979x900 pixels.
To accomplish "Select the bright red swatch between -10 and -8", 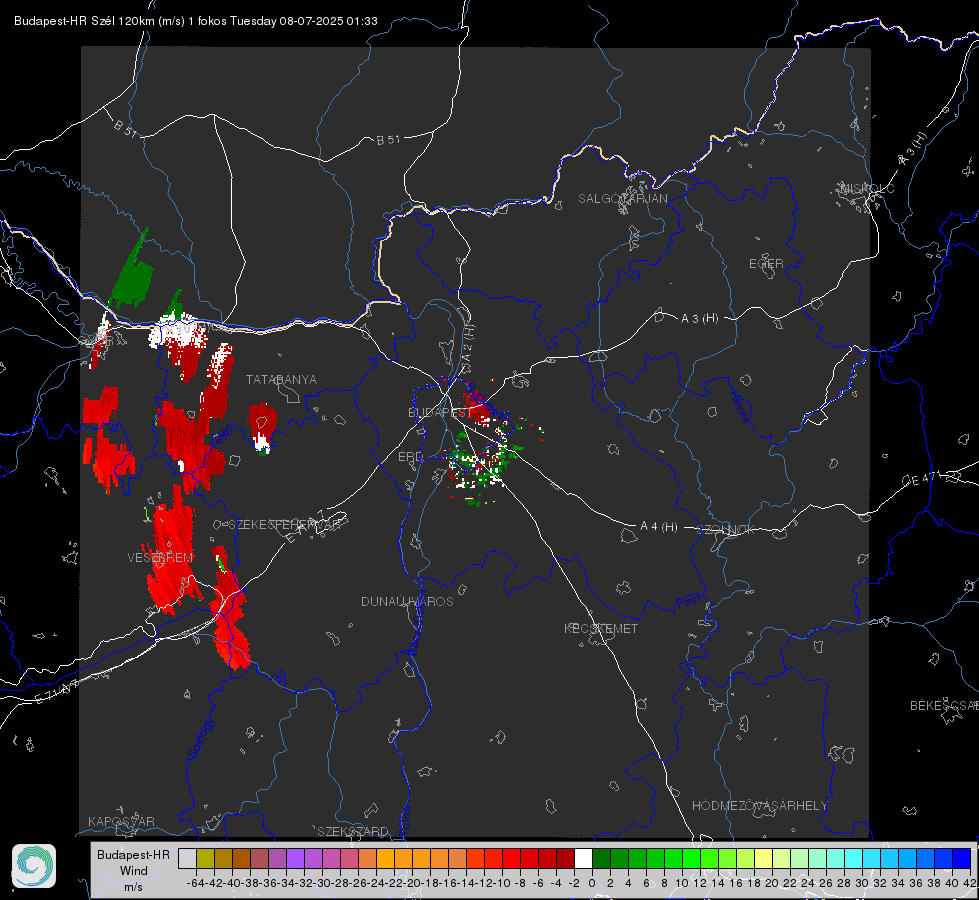I will (x=511, y=858).
